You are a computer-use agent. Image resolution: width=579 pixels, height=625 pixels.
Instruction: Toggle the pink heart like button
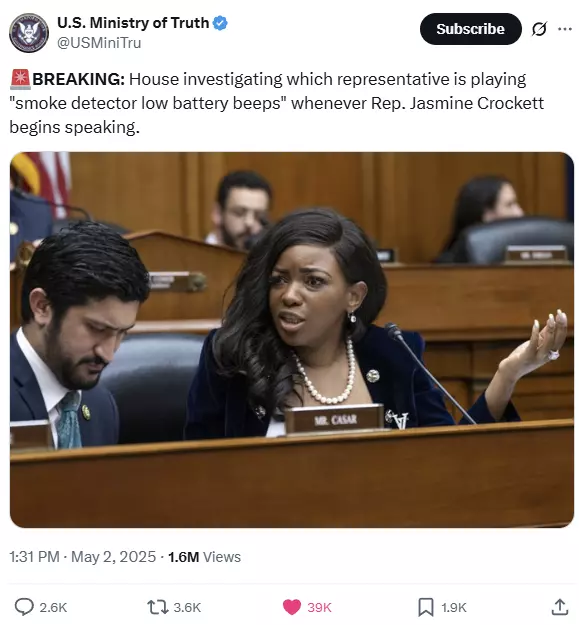[292, 607]
